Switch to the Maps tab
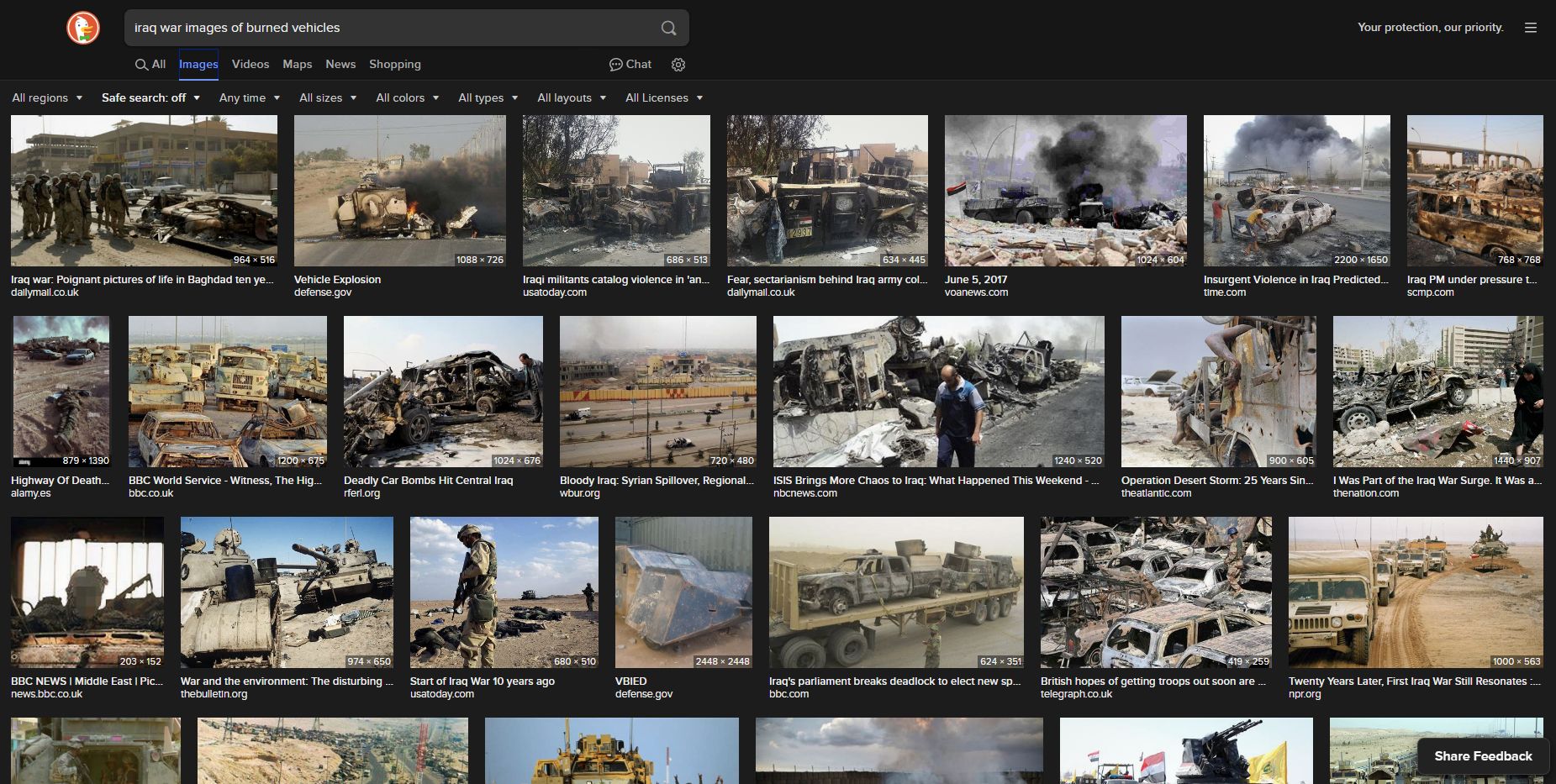Image resolution: width=1556 pixels, height=784 pixels. coord(298,64)
